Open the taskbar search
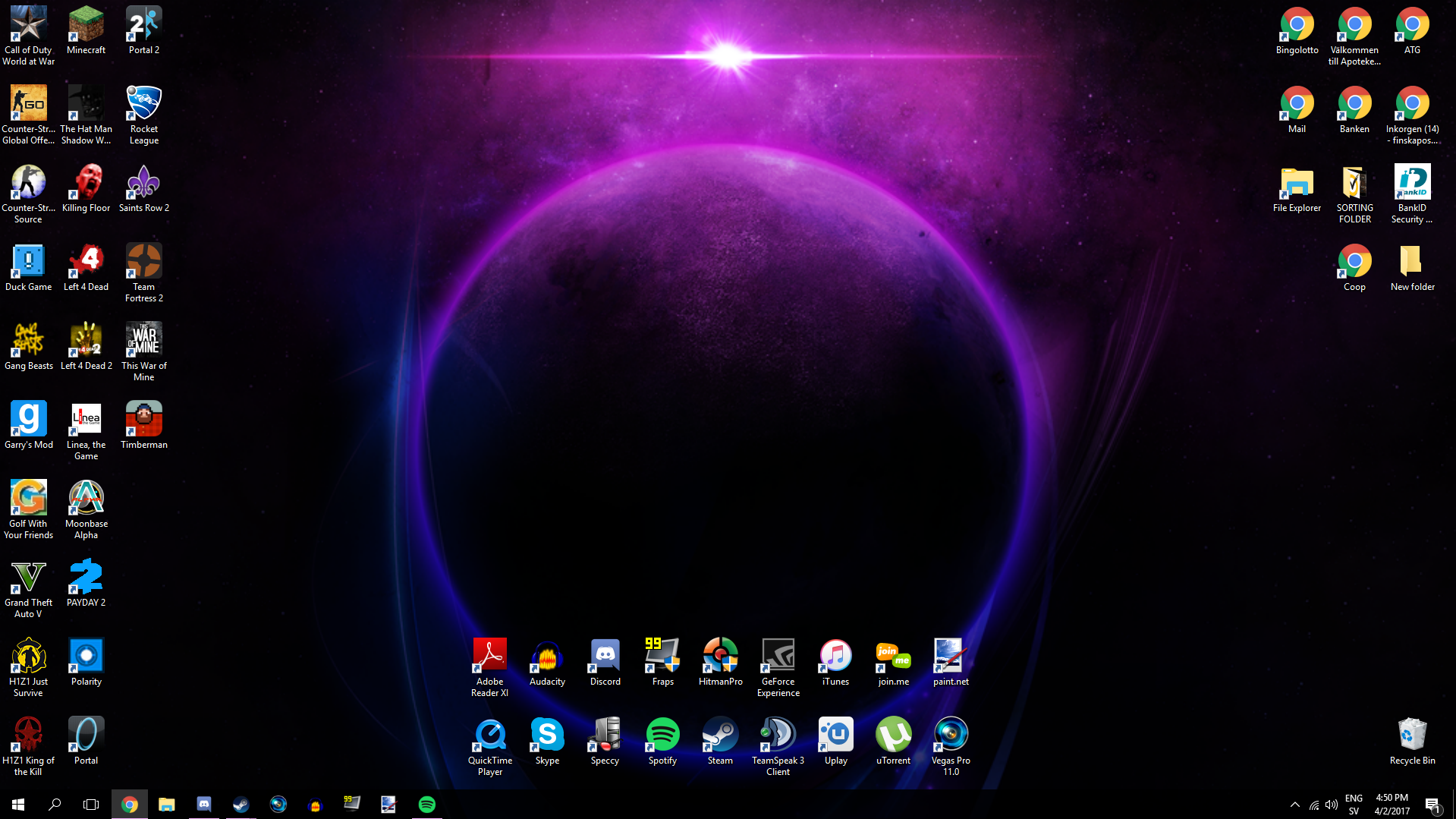The width and height of the screenshot is (1456, 819). [x=55, y=805]
